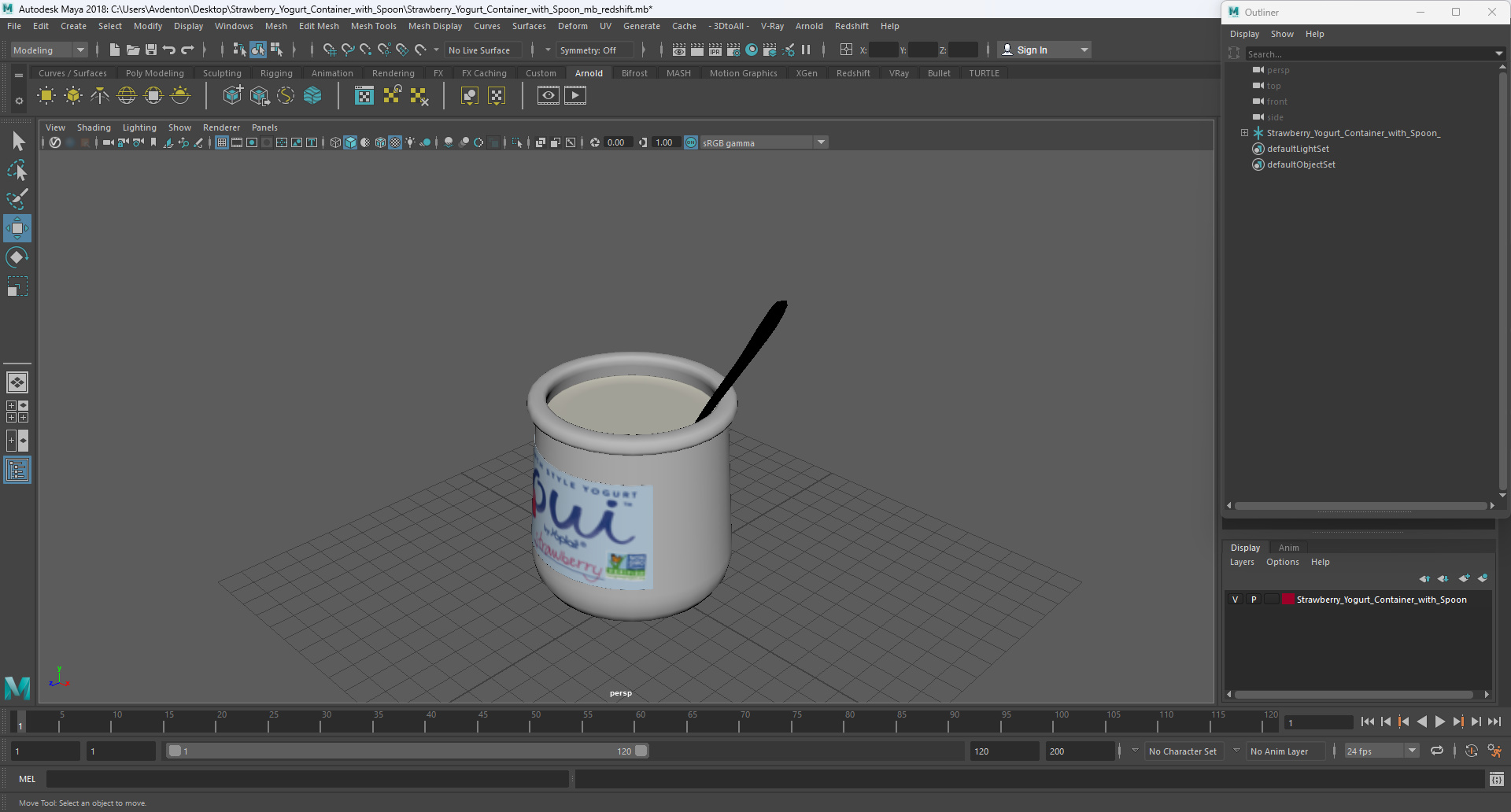Pick the Scale tool
Viewport: 1511px width, 812px height.
[x=17, y=286]
